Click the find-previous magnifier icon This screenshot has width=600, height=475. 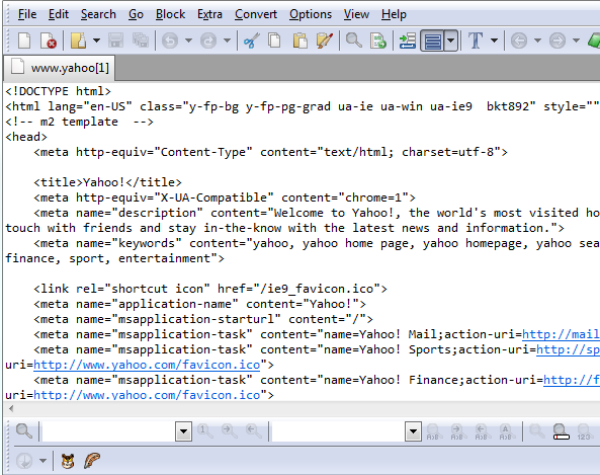[254, 431]
